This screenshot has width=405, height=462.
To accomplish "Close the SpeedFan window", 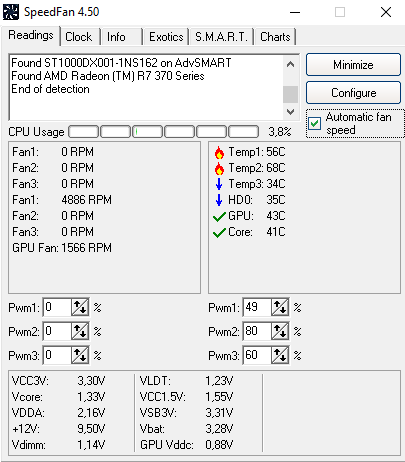I will (386, 12).
